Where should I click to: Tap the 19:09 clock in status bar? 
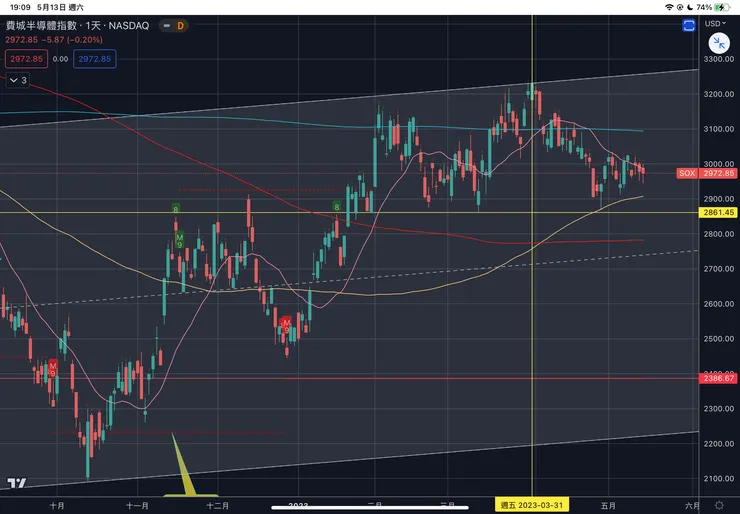click(x=20, y=7)
